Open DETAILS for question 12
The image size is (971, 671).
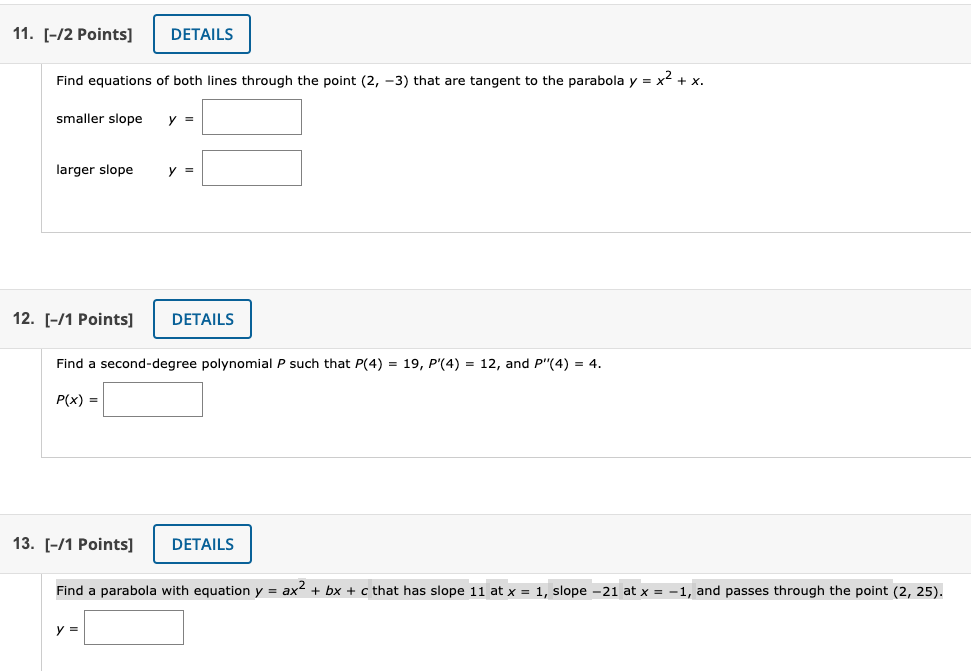click(x=202, y=318)
